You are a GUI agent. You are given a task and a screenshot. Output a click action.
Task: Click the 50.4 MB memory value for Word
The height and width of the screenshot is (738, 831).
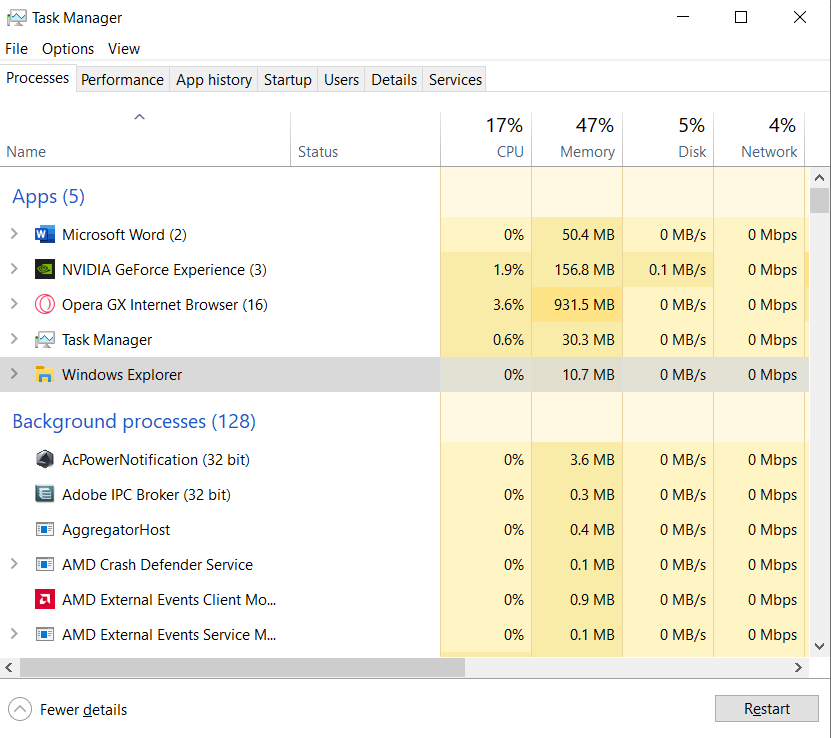(588, 235)
